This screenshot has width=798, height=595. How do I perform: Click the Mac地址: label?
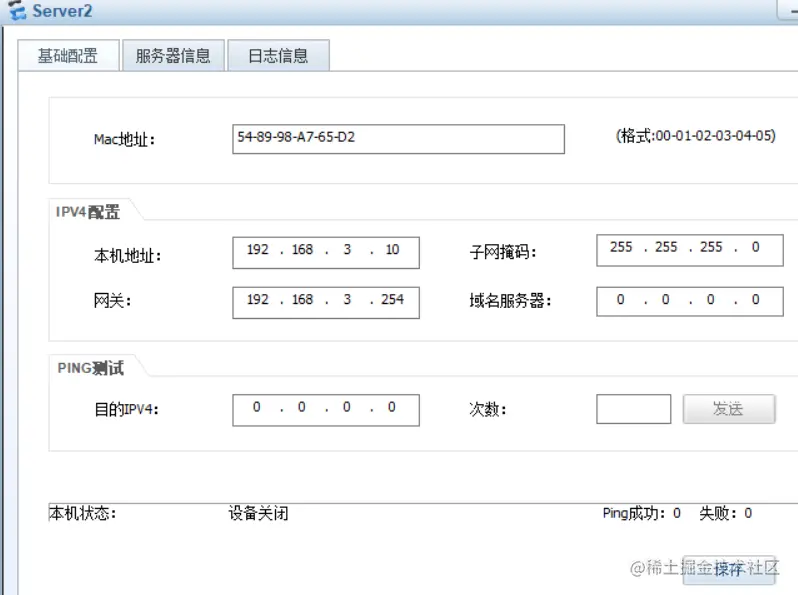[124, 139]
